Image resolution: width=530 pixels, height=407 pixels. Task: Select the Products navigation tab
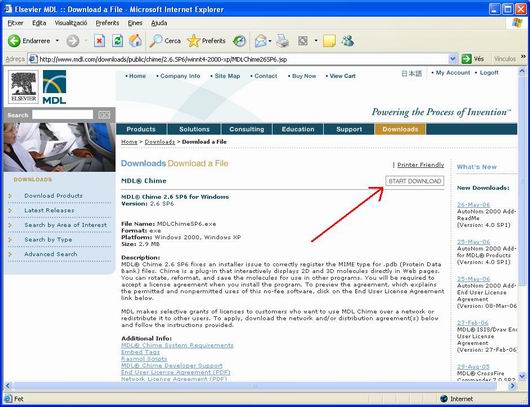(x=141, y=129)
